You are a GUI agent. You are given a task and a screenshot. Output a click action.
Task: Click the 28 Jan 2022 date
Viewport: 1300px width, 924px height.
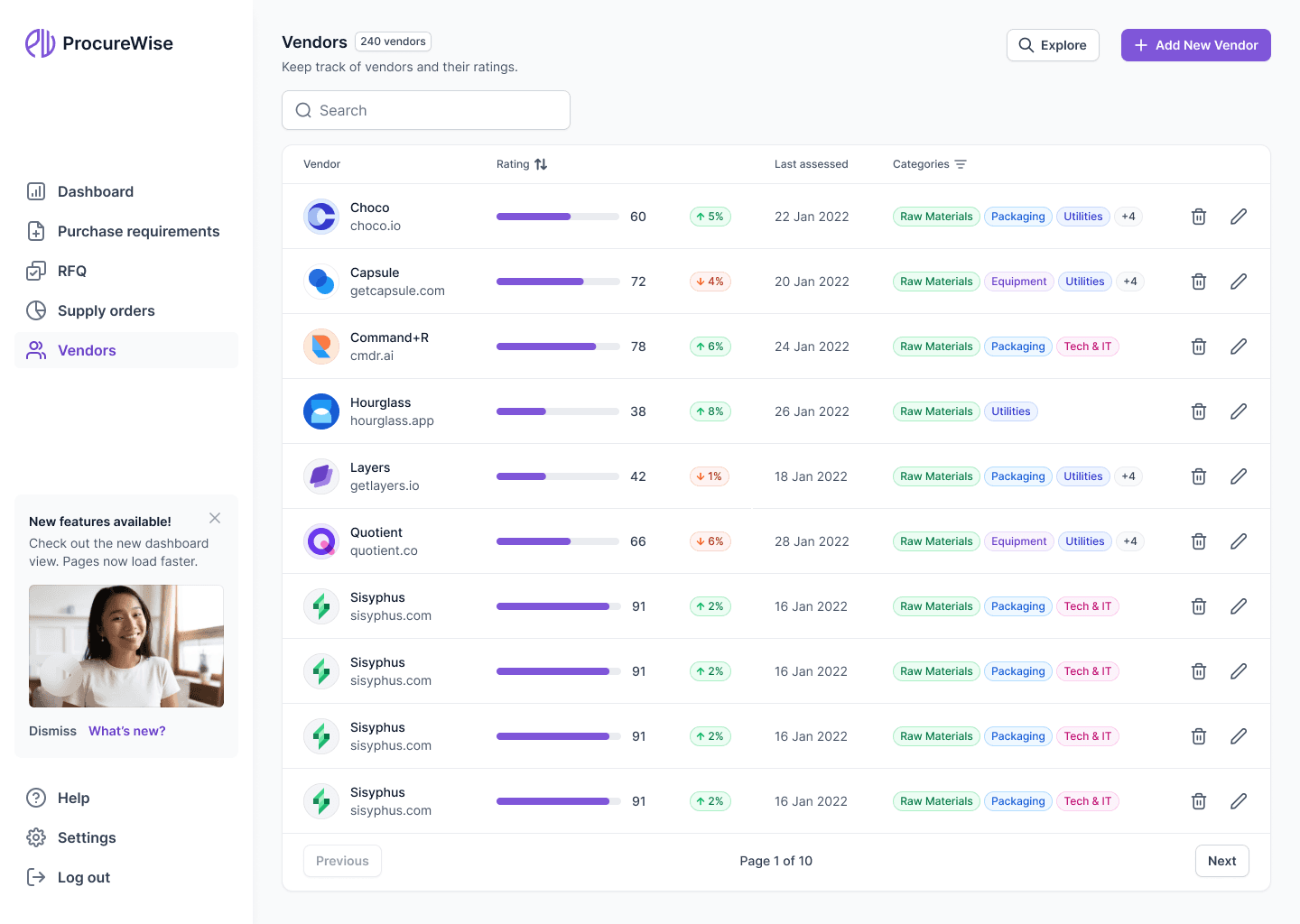812,541
